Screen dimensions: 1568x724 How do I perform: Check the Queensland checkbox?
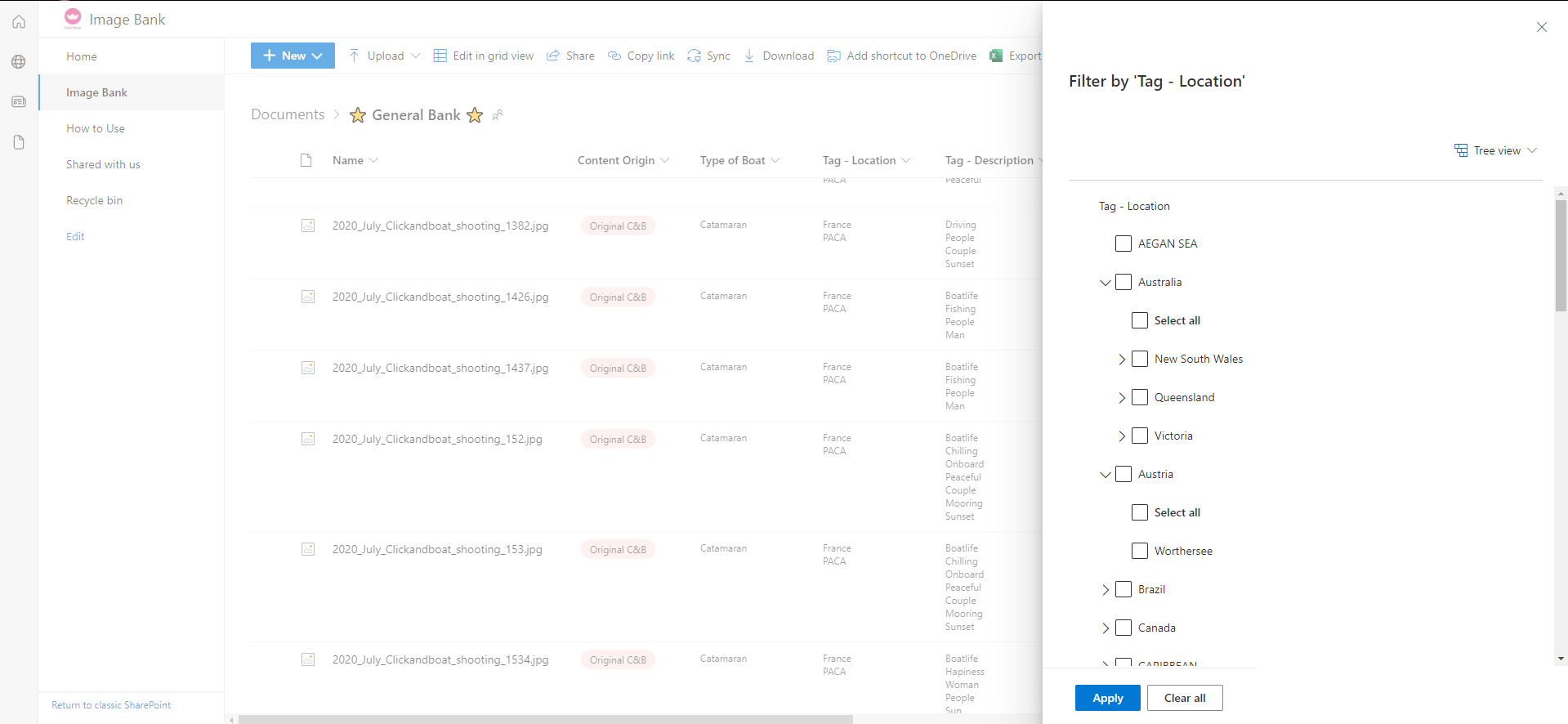pyautogui.click(x=1140, y=397)
